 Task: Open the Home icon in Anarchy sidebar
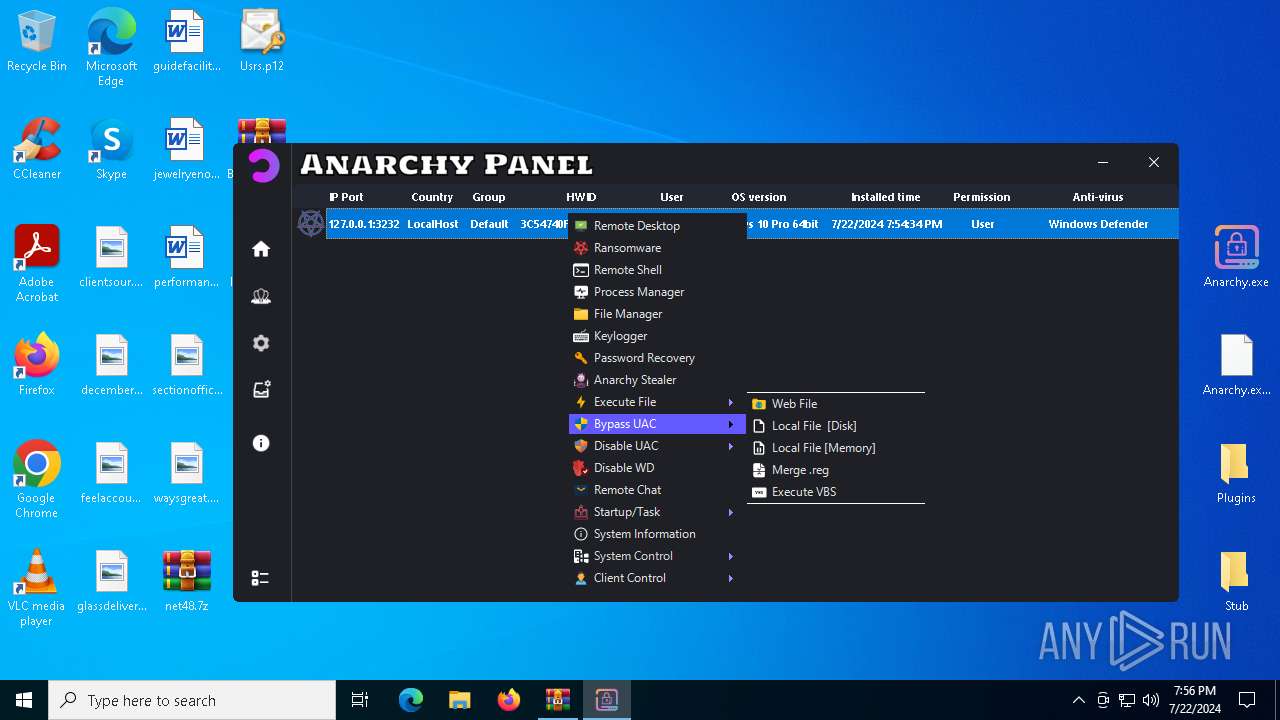[261, 249]
